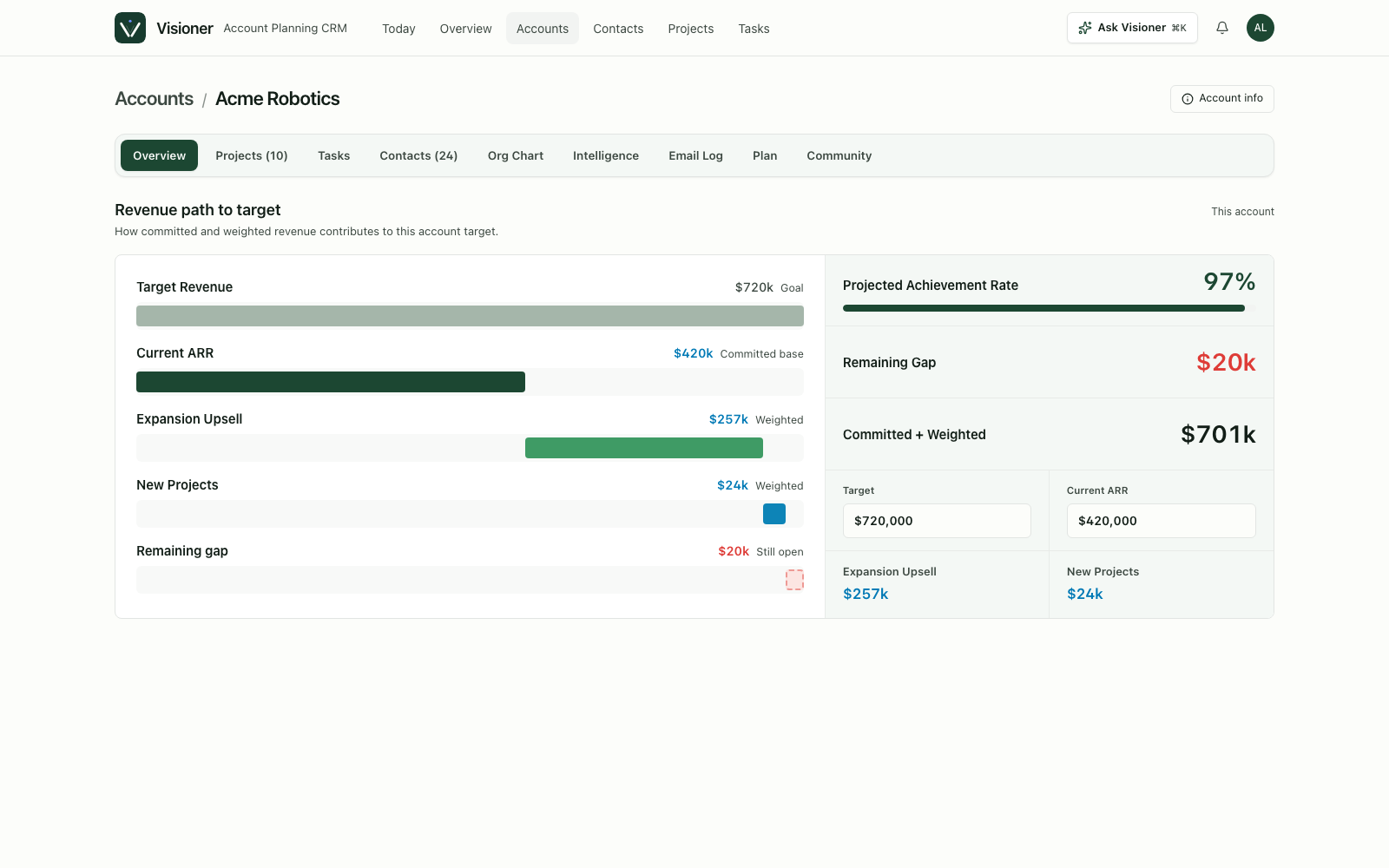This screenshot has height=868, width=1389.
Task: Switch to the Intelligence tab
Action: (x=606, y=155)
